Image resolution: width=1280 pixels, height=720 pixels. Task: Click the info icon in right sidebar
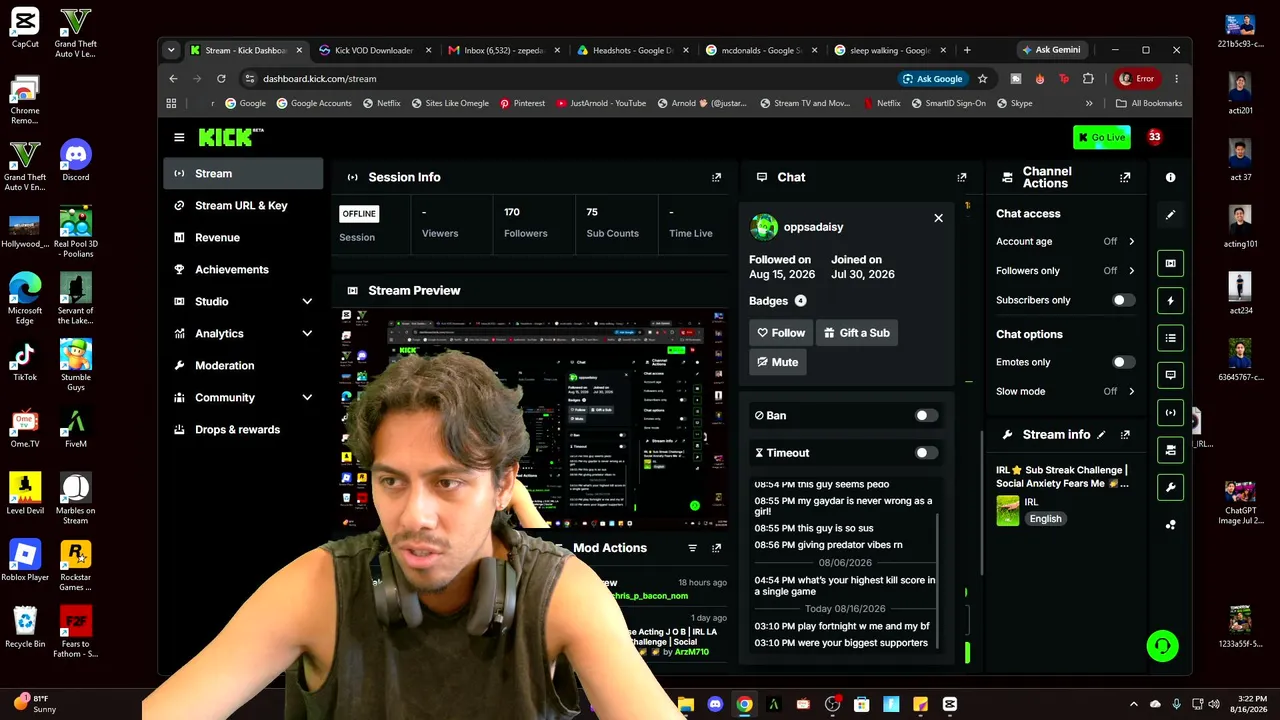coord(1170,177)
